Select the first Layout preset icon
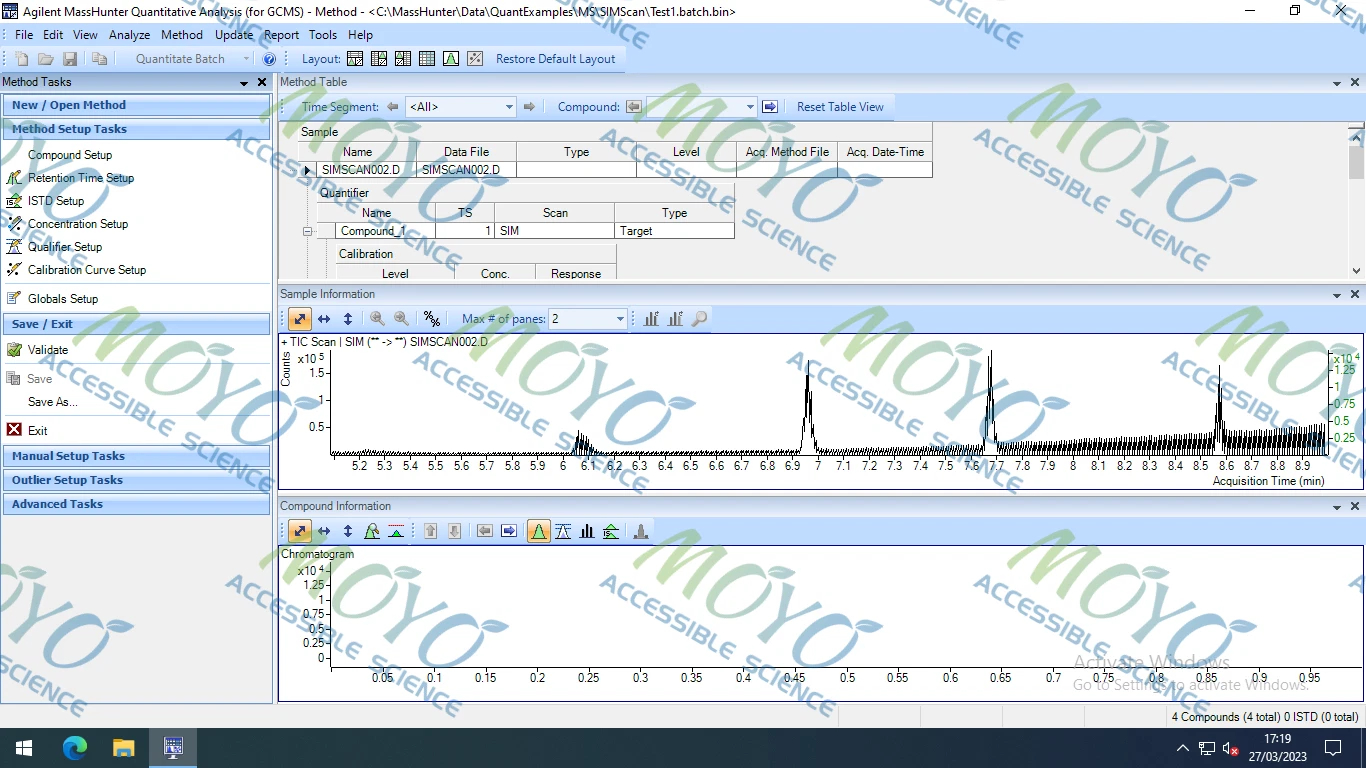The image size is (1366, 768). 355,59
